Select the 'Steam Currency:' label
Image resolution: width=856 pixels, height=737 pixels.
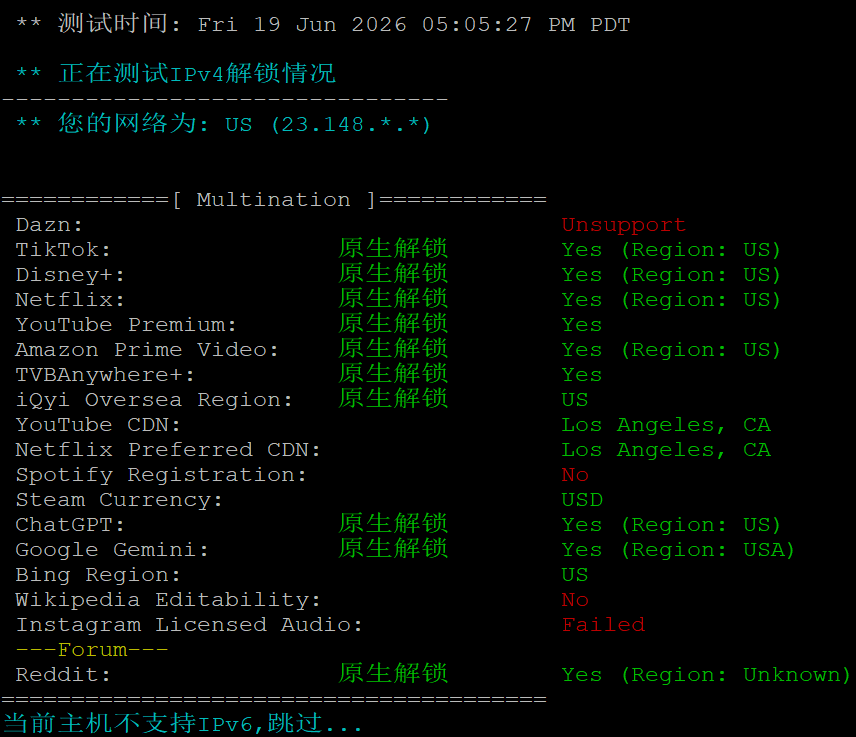119,500
